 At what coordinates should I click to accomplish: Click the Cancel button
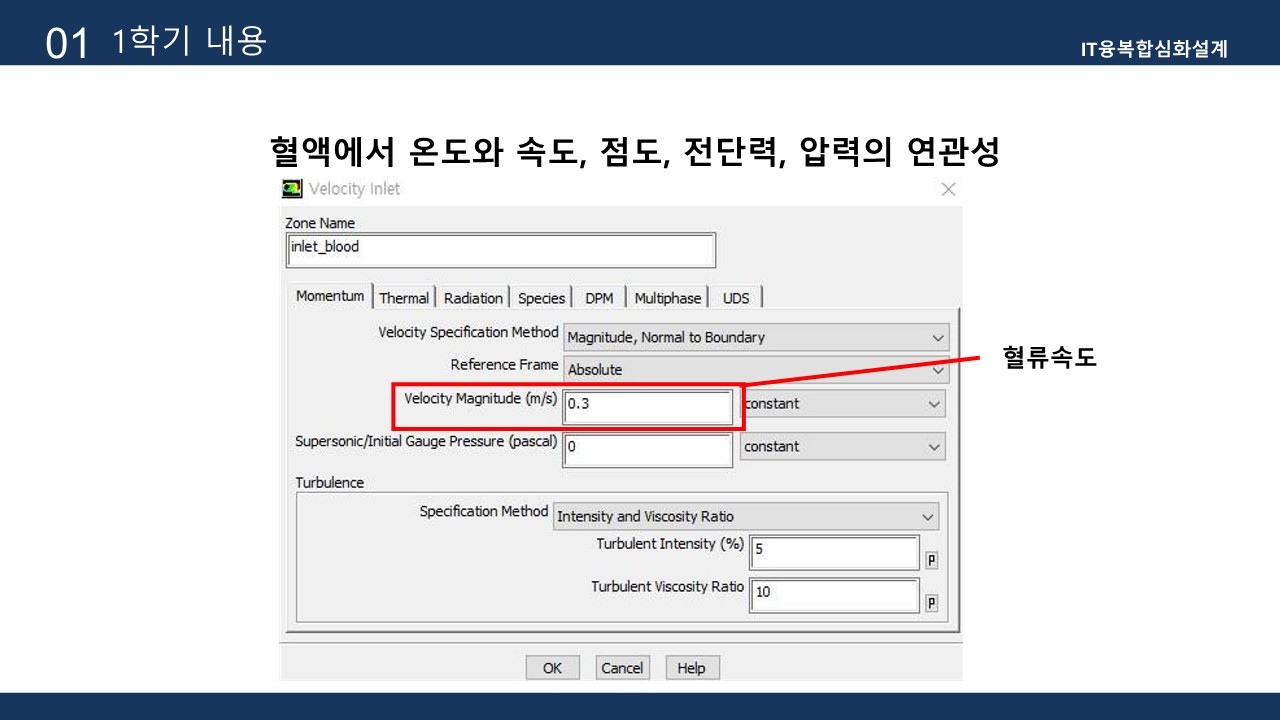pyautogui.click(x=622, y=668)
